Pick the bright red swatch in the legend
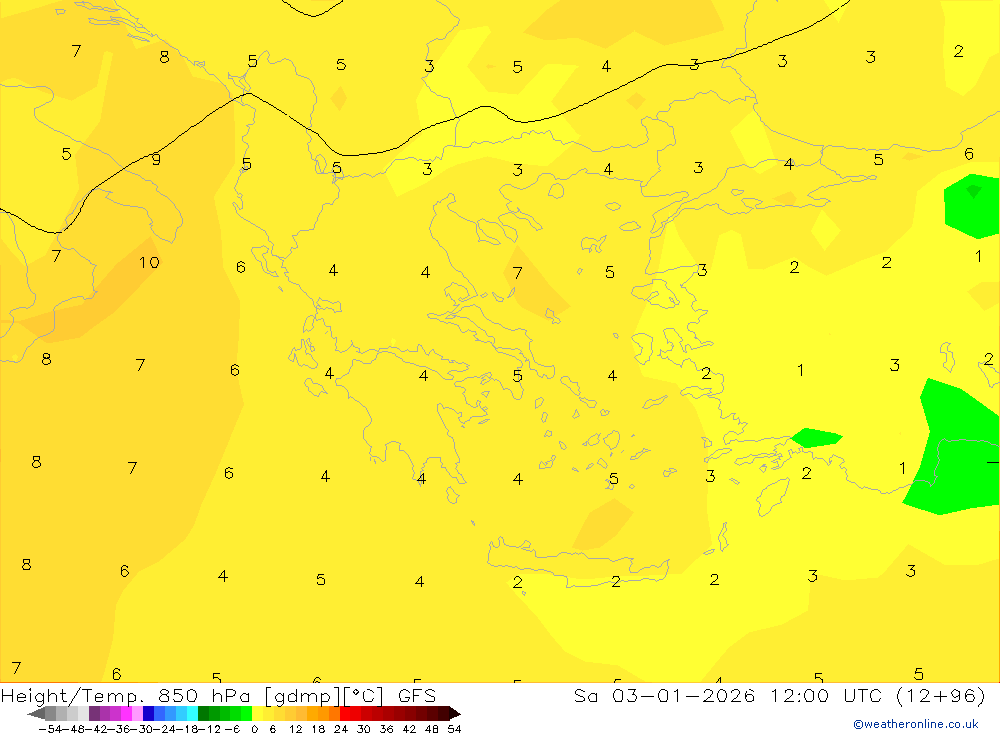This screenshot has height=733, width=1000. (345, 713)
